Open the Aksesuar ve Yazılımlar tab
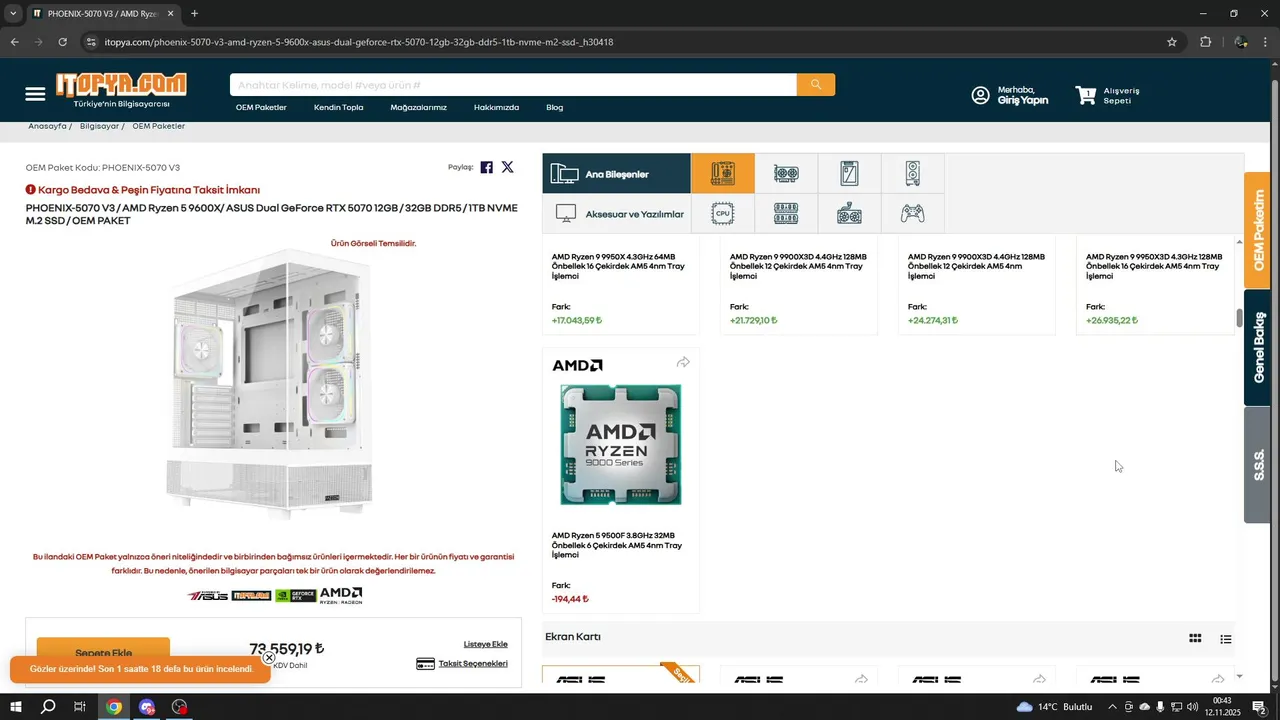Image resolution: width=1280 pixels, height=720 pixels. (x=616, y=213)
